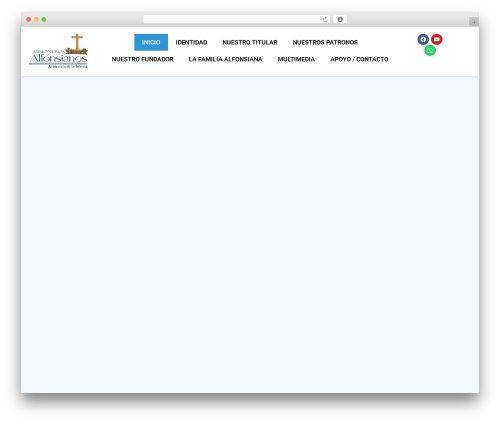Screen dimensions: 500x423
Task: Open NUESTROS PATRONOS in the navigation
Action: coord(325,42)
